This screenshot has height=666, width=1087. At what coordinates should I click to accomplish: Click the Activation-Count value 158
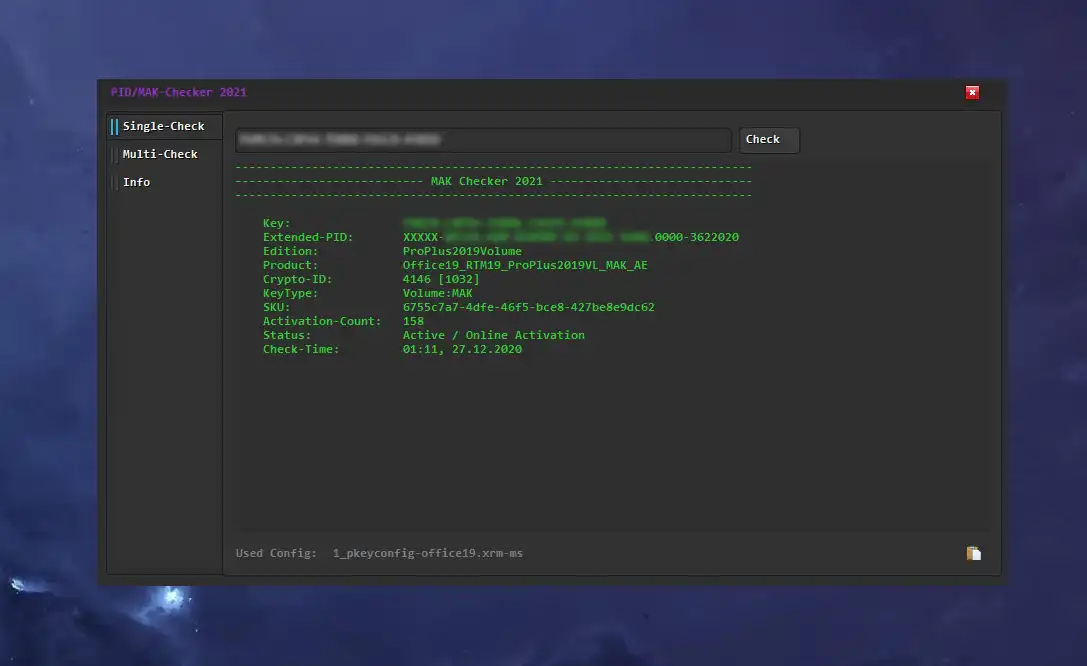coord(413,321)
